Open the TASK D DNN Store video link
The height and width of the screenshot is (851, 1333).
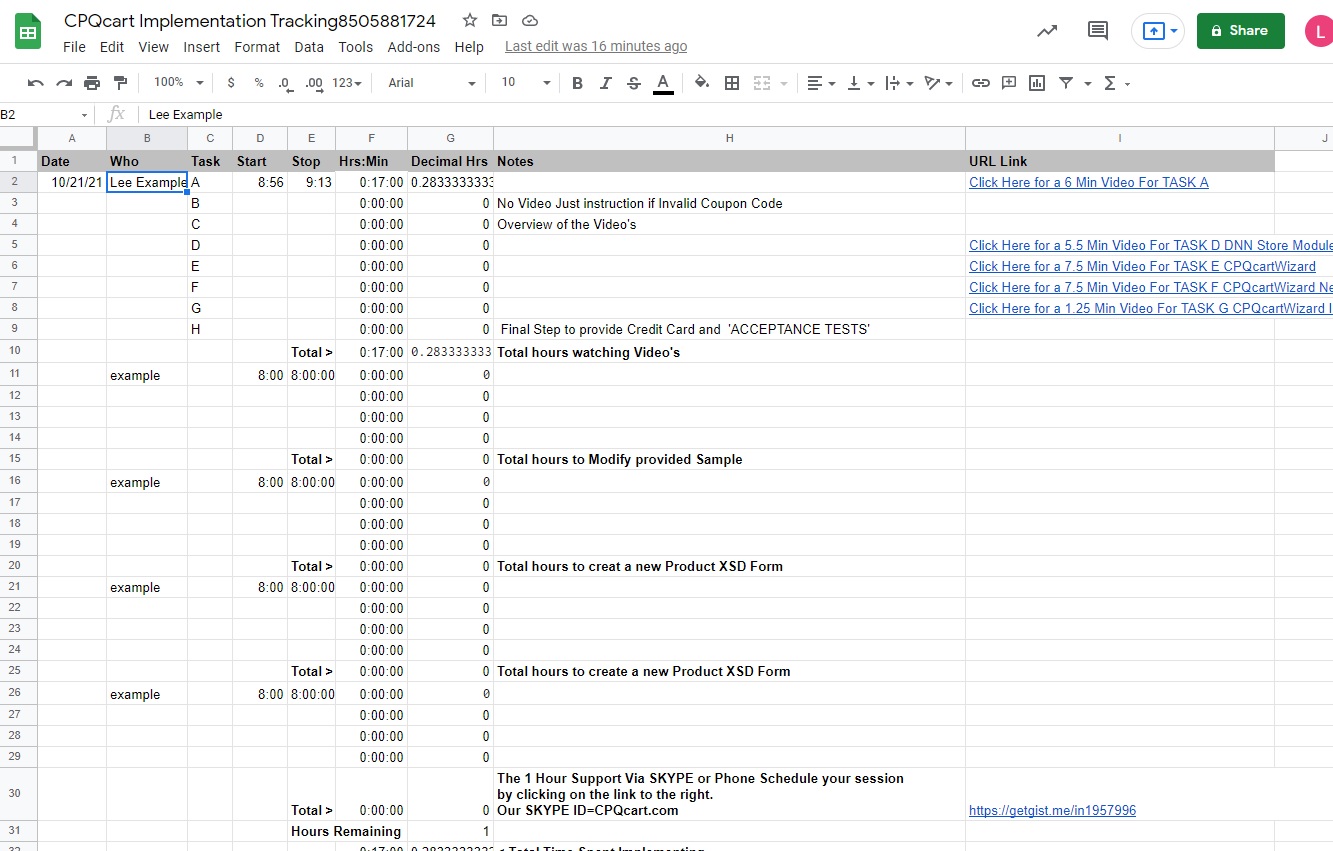pyautogui.click(x=1151, y=245)
